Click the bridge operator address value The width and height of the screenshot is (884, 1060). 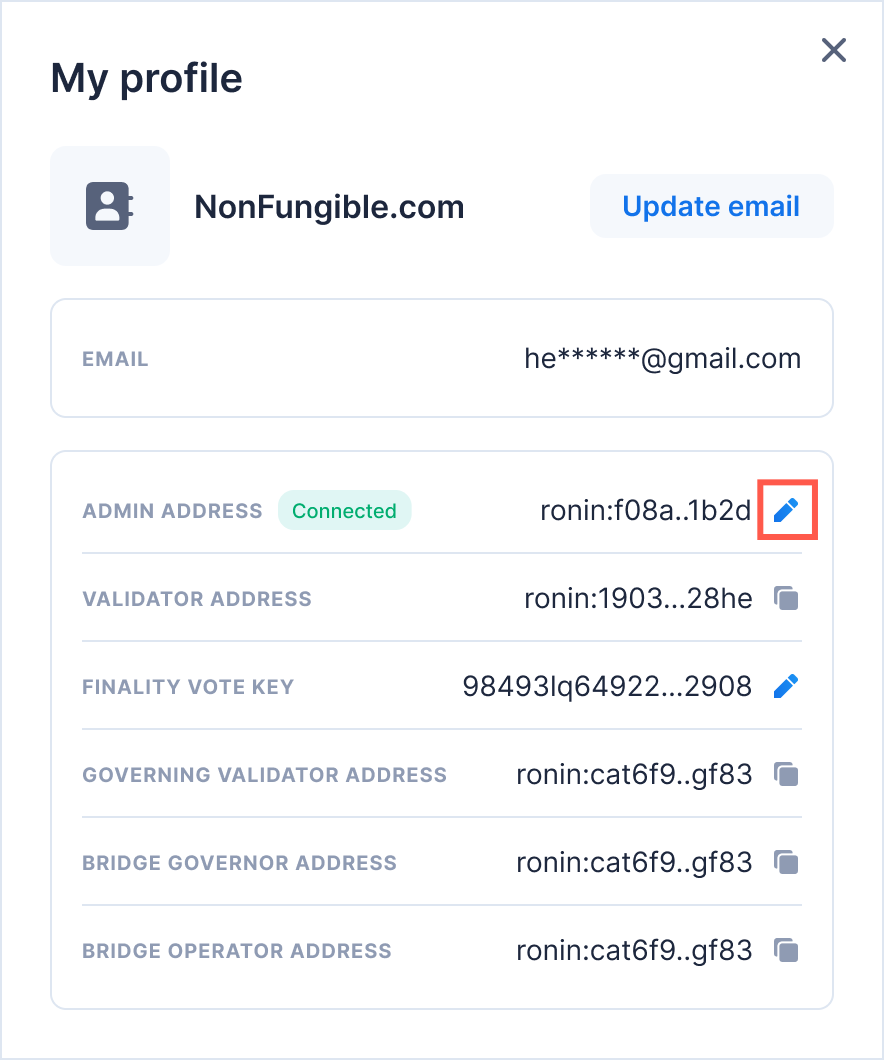click(633, 951)
